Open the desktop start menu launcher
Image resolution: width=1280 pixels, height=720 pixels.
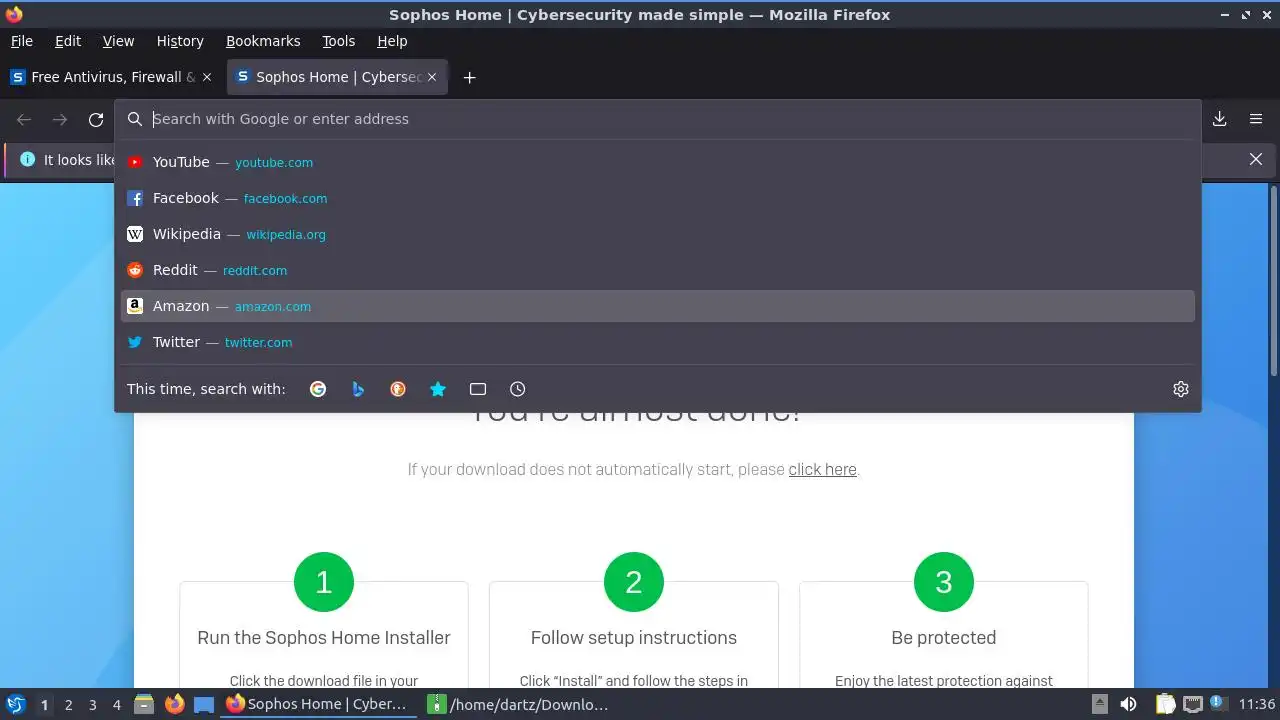(16, 704)
